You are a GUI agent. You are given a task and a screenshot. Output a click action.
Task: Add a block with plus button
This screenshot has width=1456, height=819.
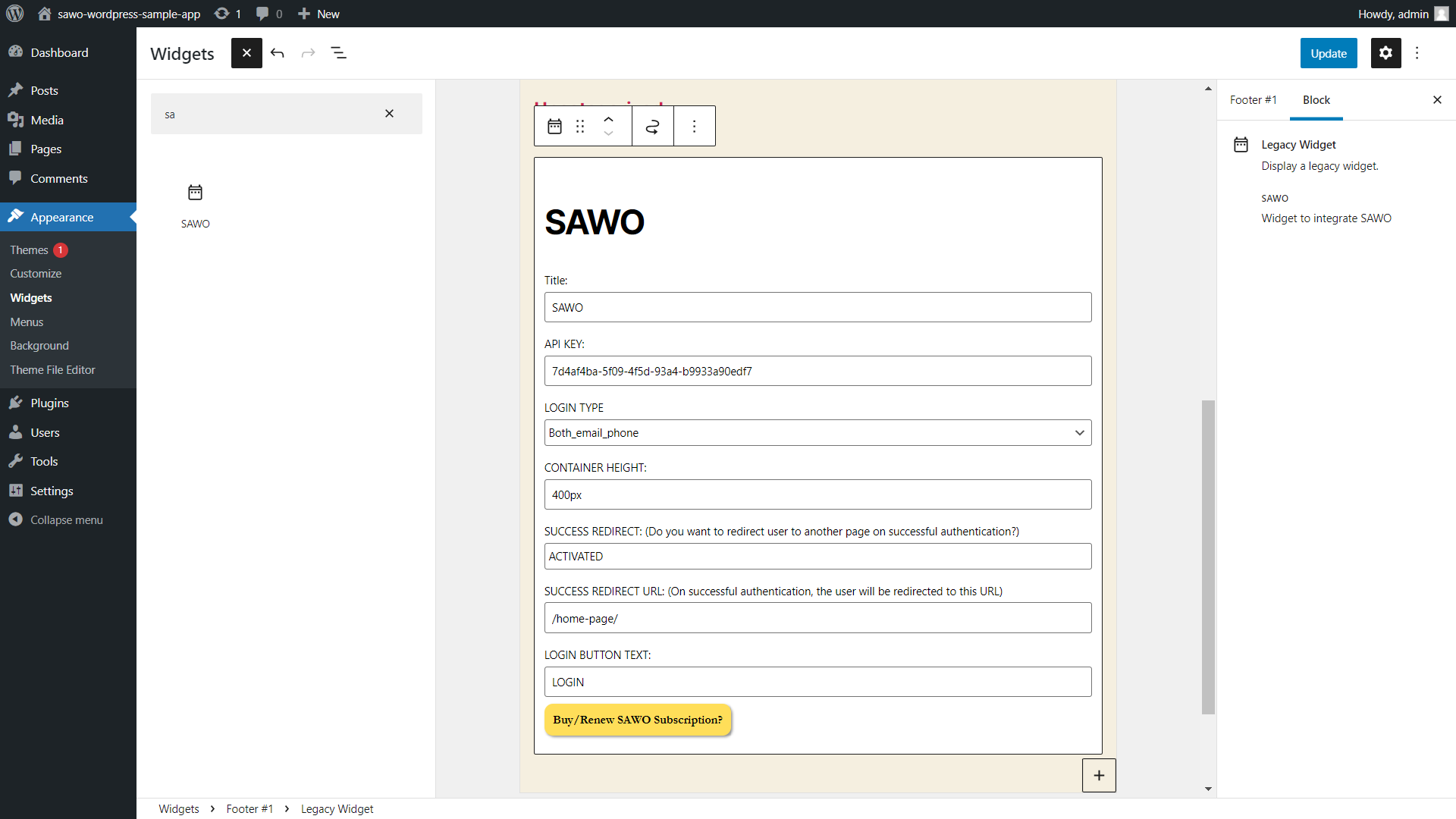1099,775
